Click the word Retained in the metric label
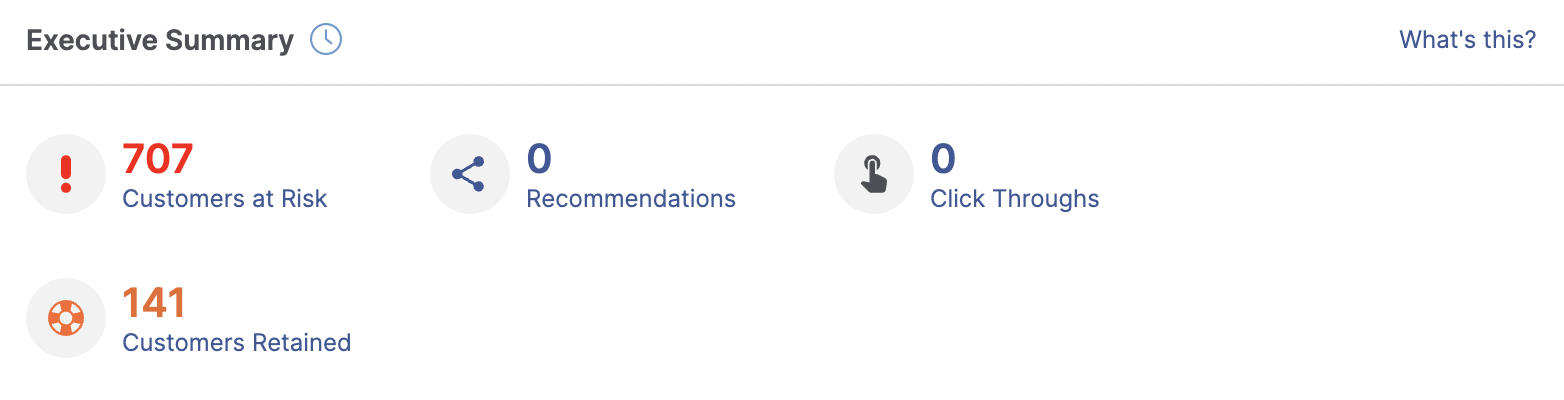The height and width of the screenshot is (400, 1564). (x=304, y=343)
